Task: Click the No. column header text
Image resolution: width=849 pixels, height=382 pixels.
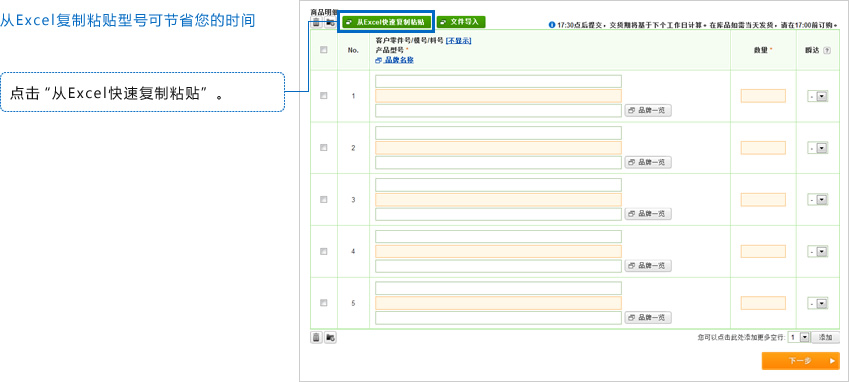Action: pyautogui.click(x=353, y=50)
